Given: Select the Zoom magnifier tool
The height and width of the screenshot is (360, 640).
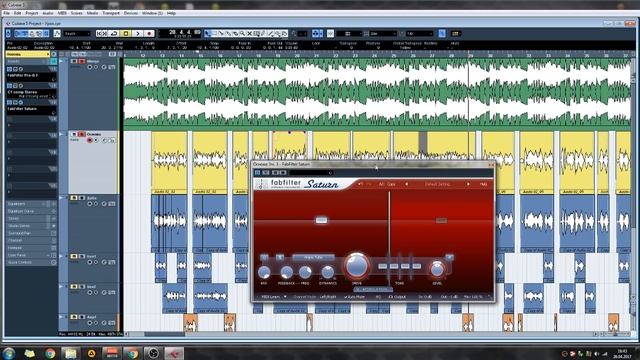Looking at the screenshot, I should pos(242,33).
